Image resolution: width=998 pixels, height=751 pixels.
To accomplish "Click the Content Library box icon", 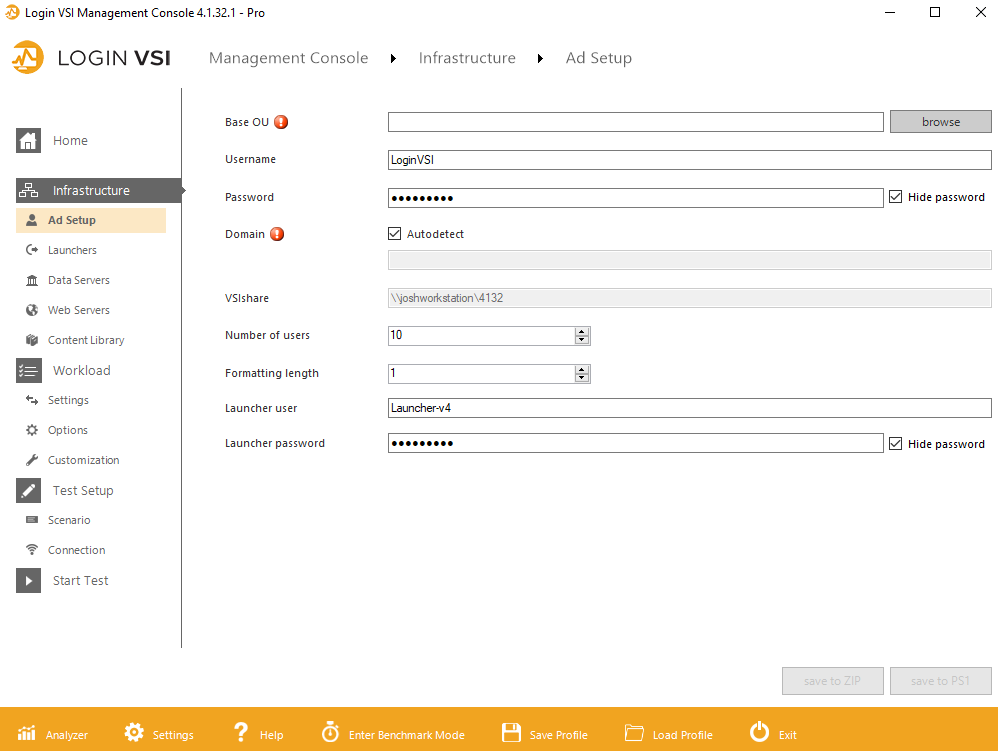I will point(31,340).
